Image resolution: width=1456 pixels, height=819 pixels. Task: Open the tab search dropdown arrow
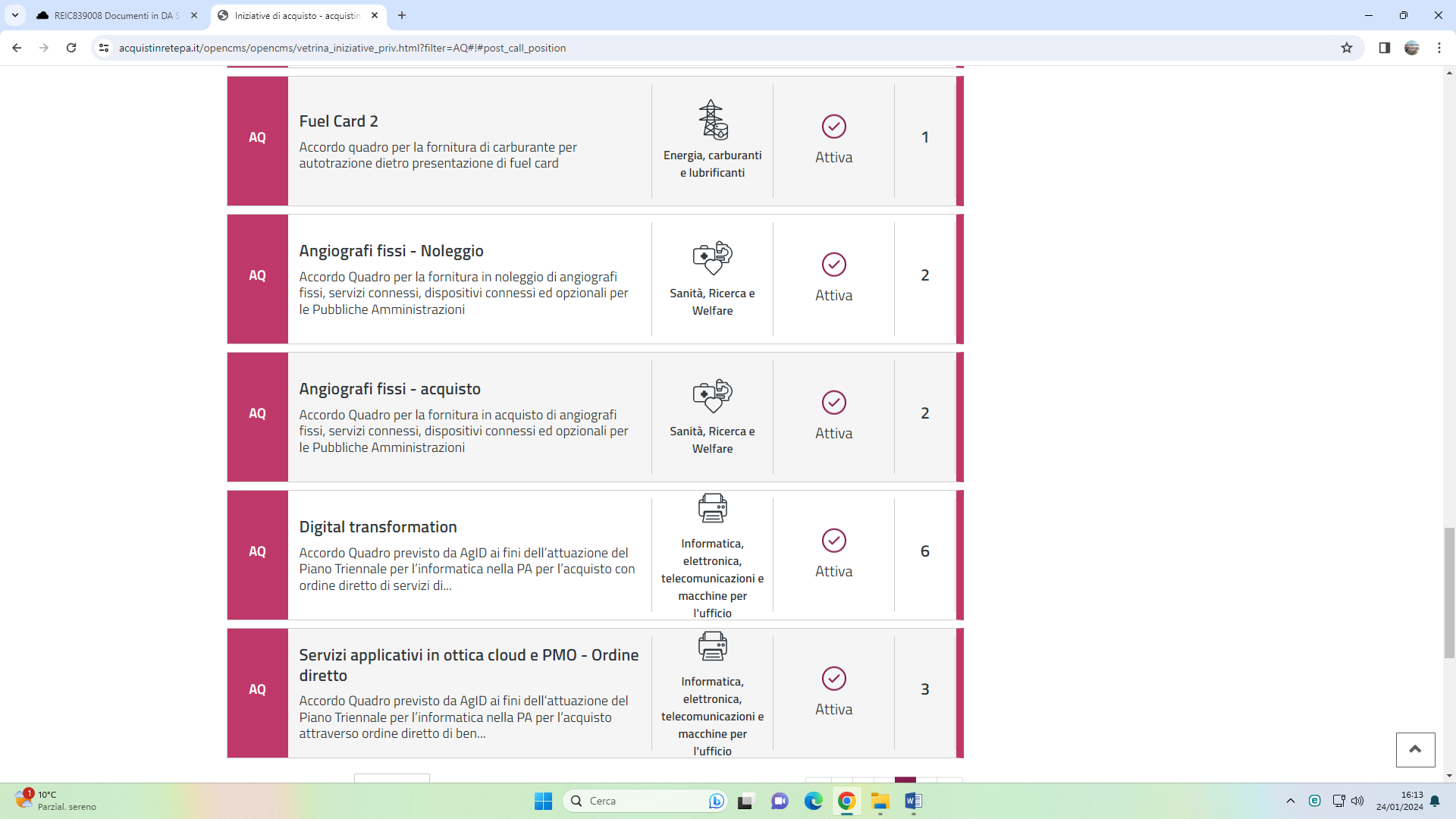(14, 15)
